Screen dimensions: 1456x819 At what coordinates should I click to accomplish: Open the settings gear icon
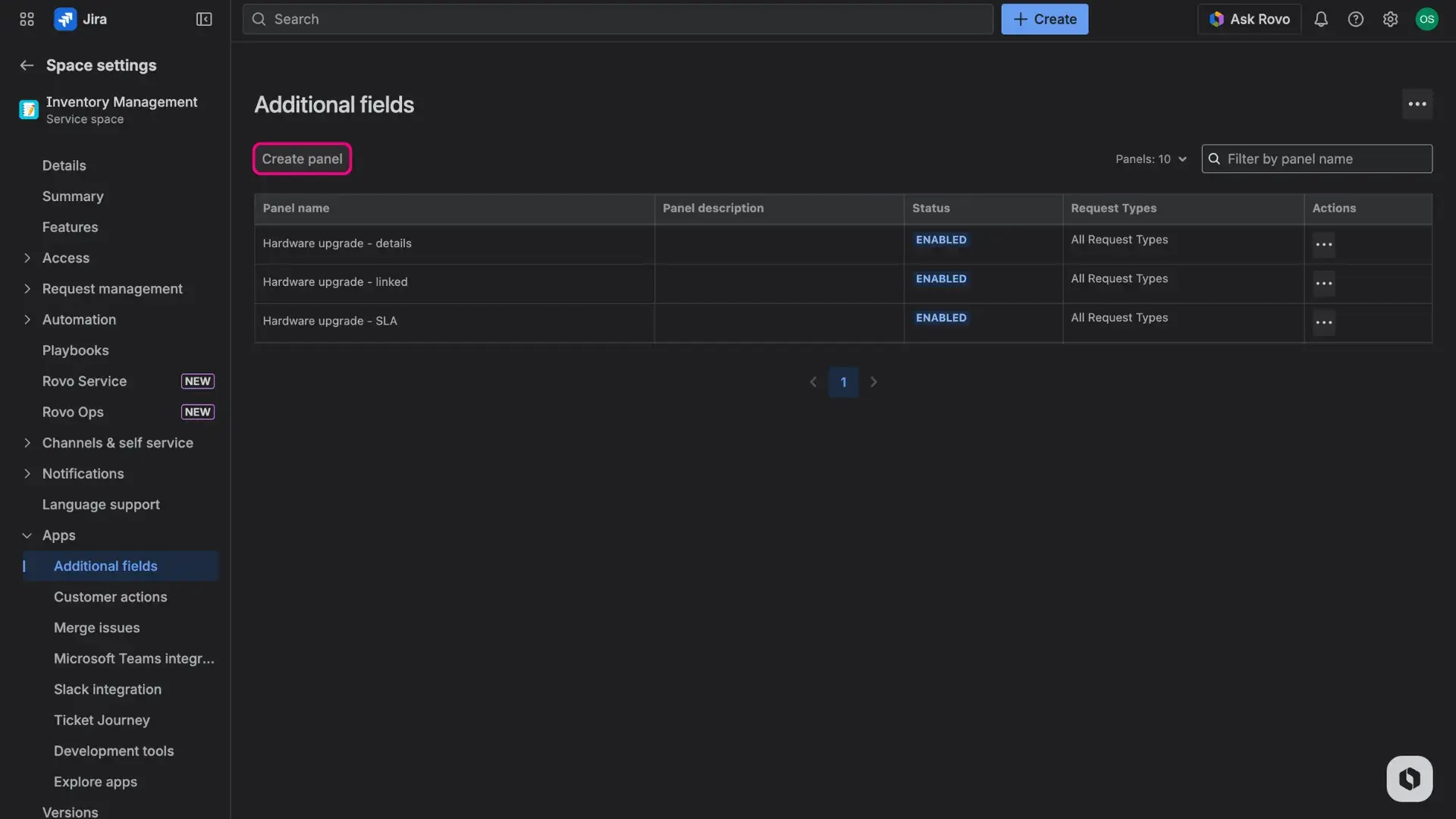[x=1391, y=19]
